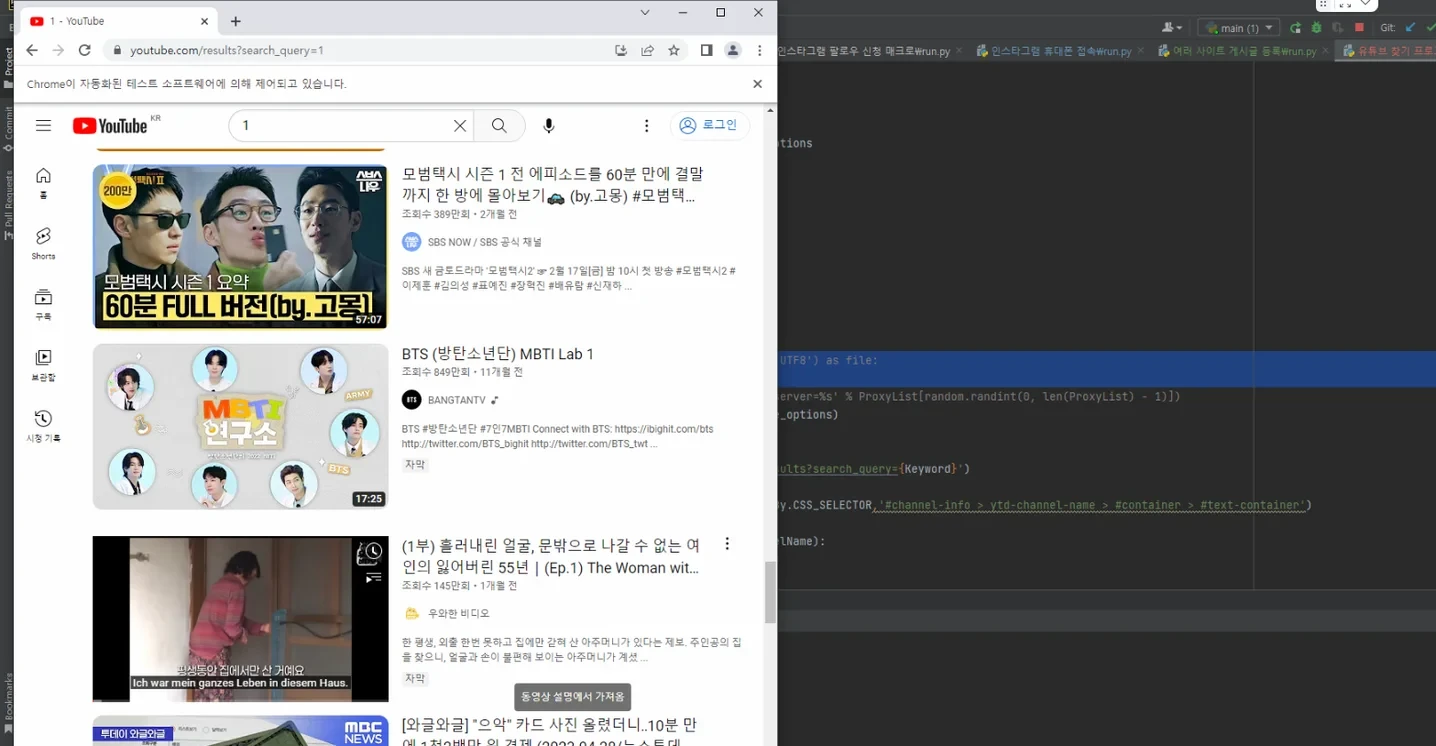Click the YouTube page scrollbar thumb
The image size is (1436, 746).
[x=770, y=592]
